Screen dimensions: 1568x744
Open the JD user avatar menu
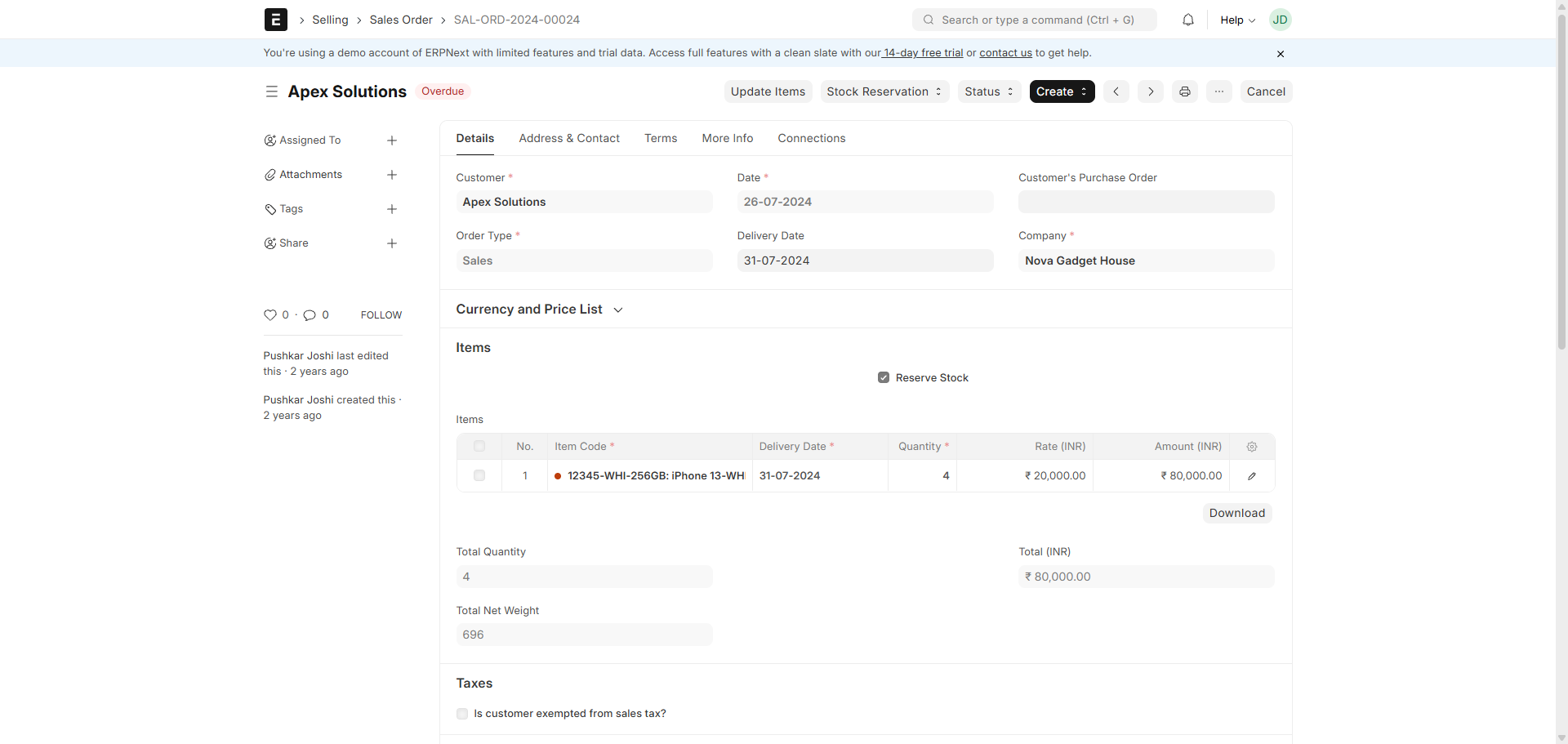tap(1280, 20)
